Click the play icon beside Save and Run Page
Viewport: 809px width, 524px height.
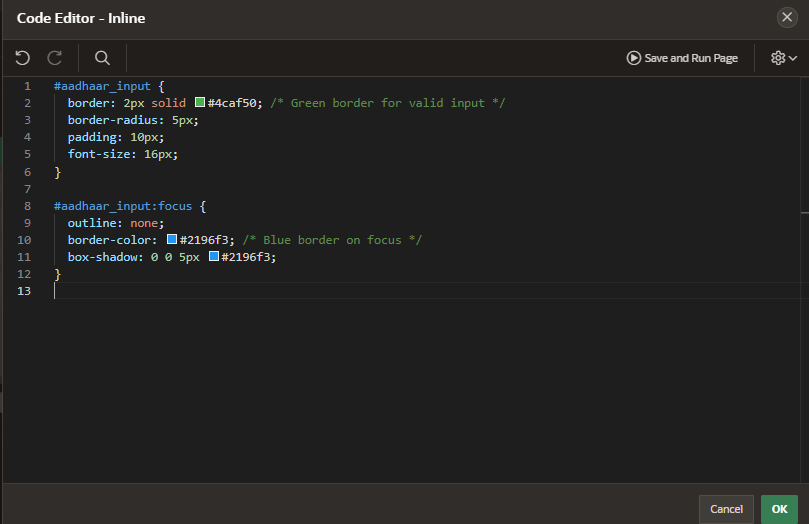tap(634, 58)
